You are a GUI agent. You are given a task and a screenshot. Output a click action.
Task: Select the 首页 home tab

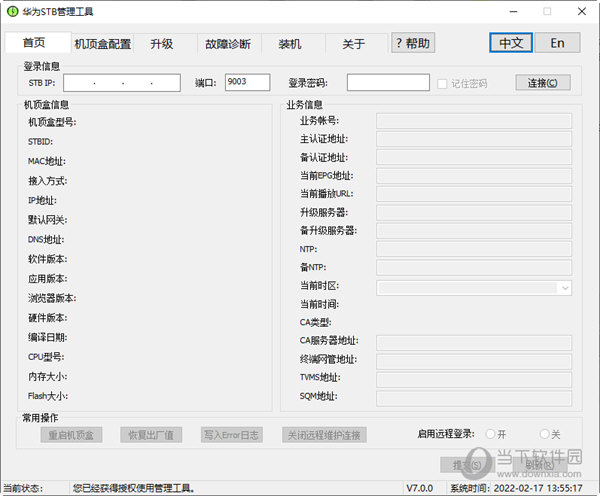tap(34, 43)
